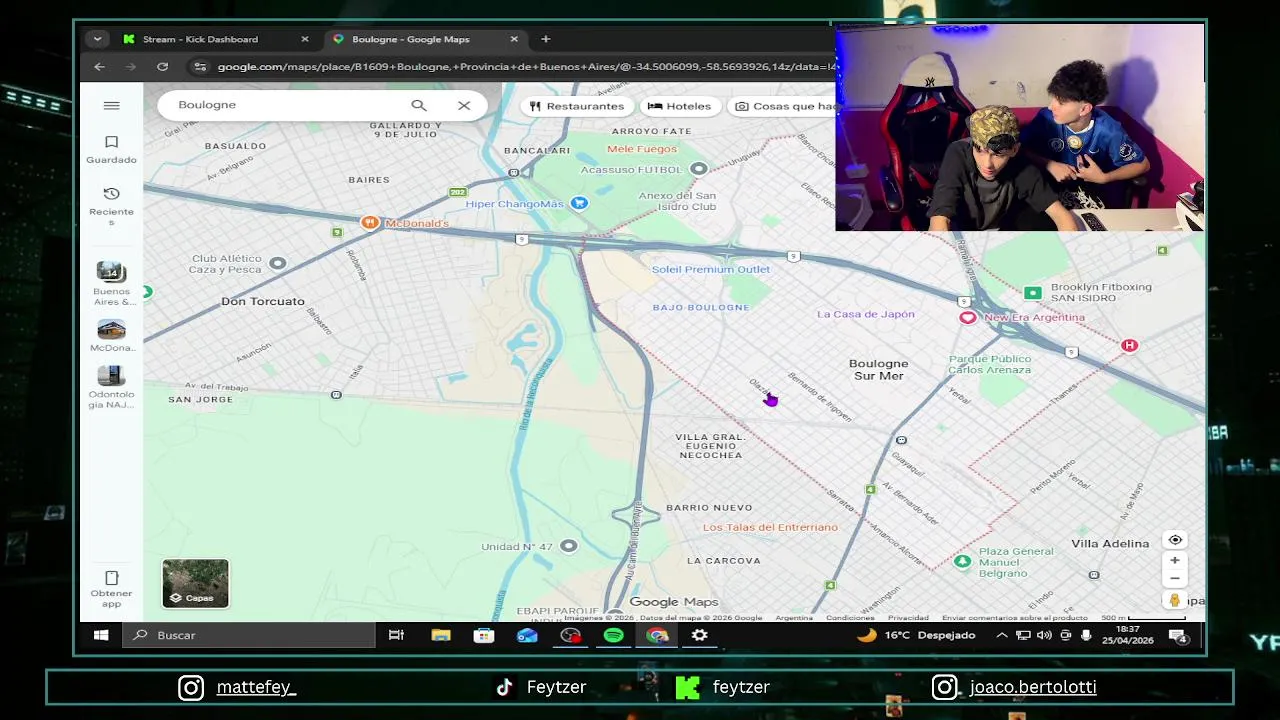Image resolution: width=1280 pixels, height=720 pixels.
Task: Open Task View on the taskbar
Action: pos(396,635)
